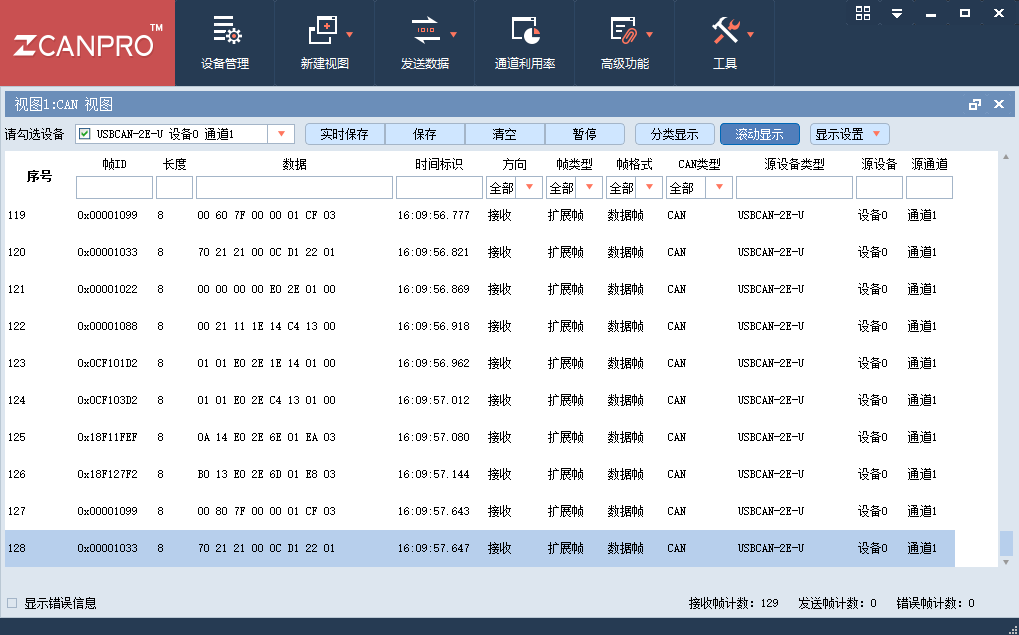Open the 方向 direction filter dropdown
Screen dimensions: 1019x635
coord(528,186)
